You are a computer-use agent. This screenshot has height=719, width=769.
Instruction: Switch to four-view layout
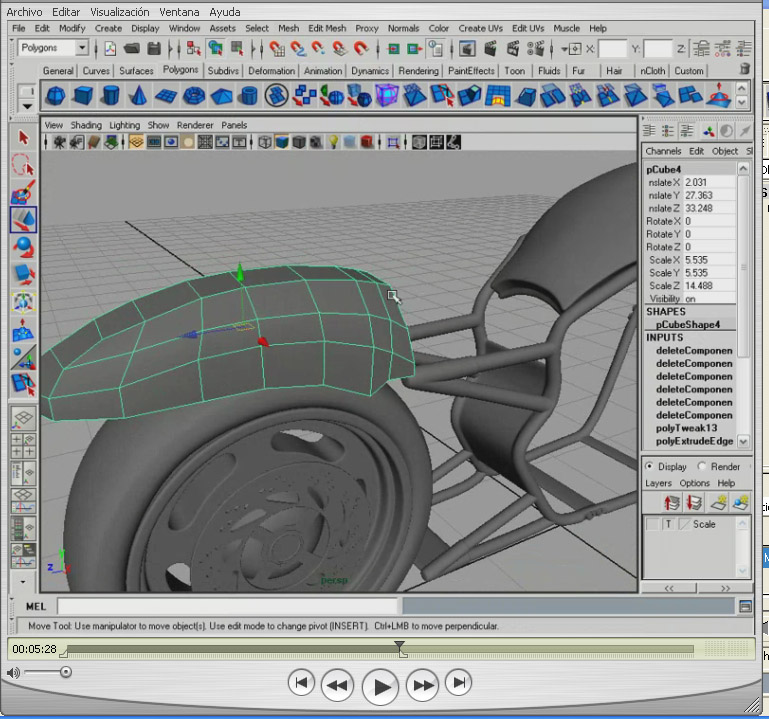pos(23,445)
